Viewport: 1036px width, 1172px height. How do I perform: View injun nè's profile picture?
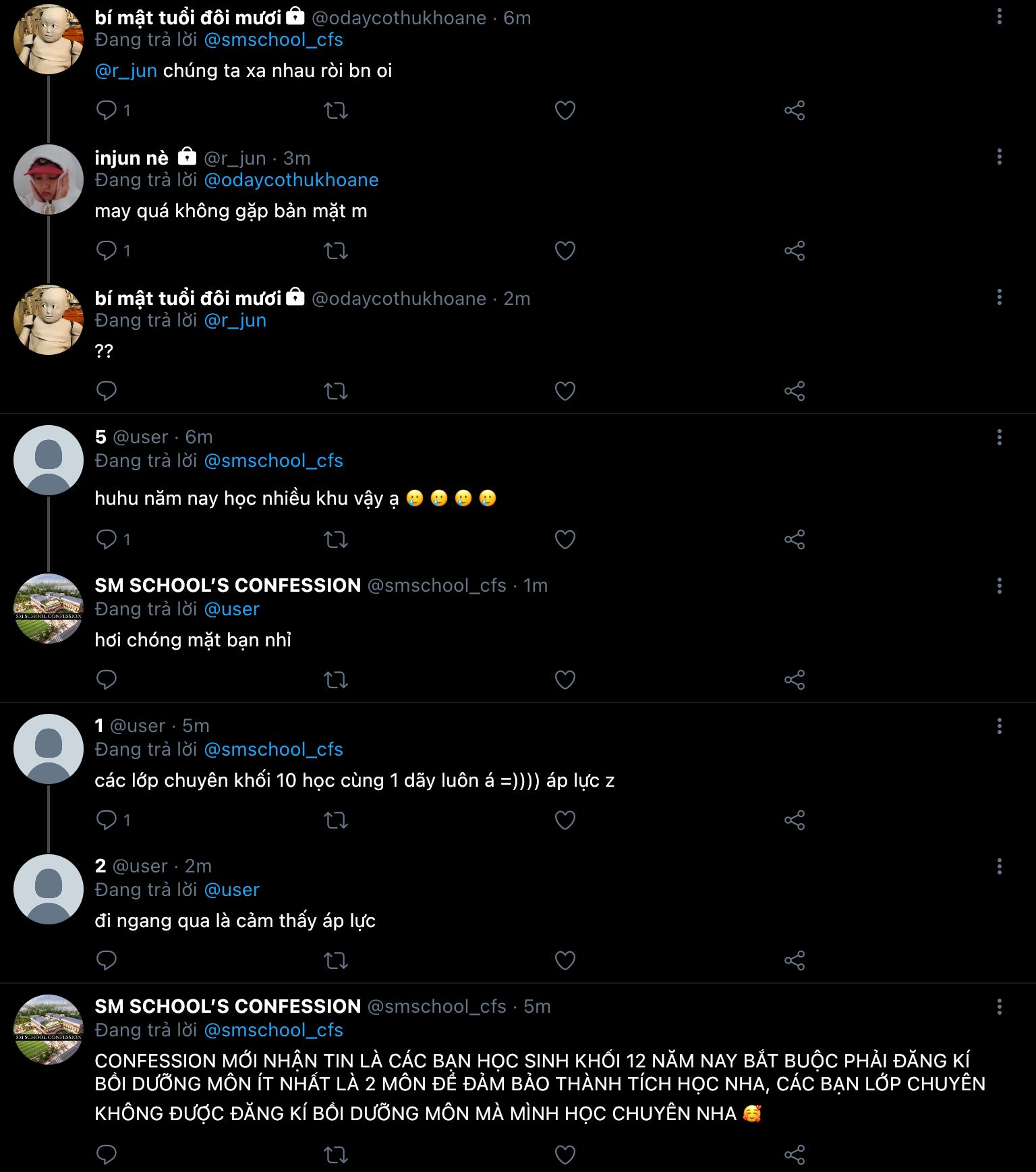tap(49, 179)
